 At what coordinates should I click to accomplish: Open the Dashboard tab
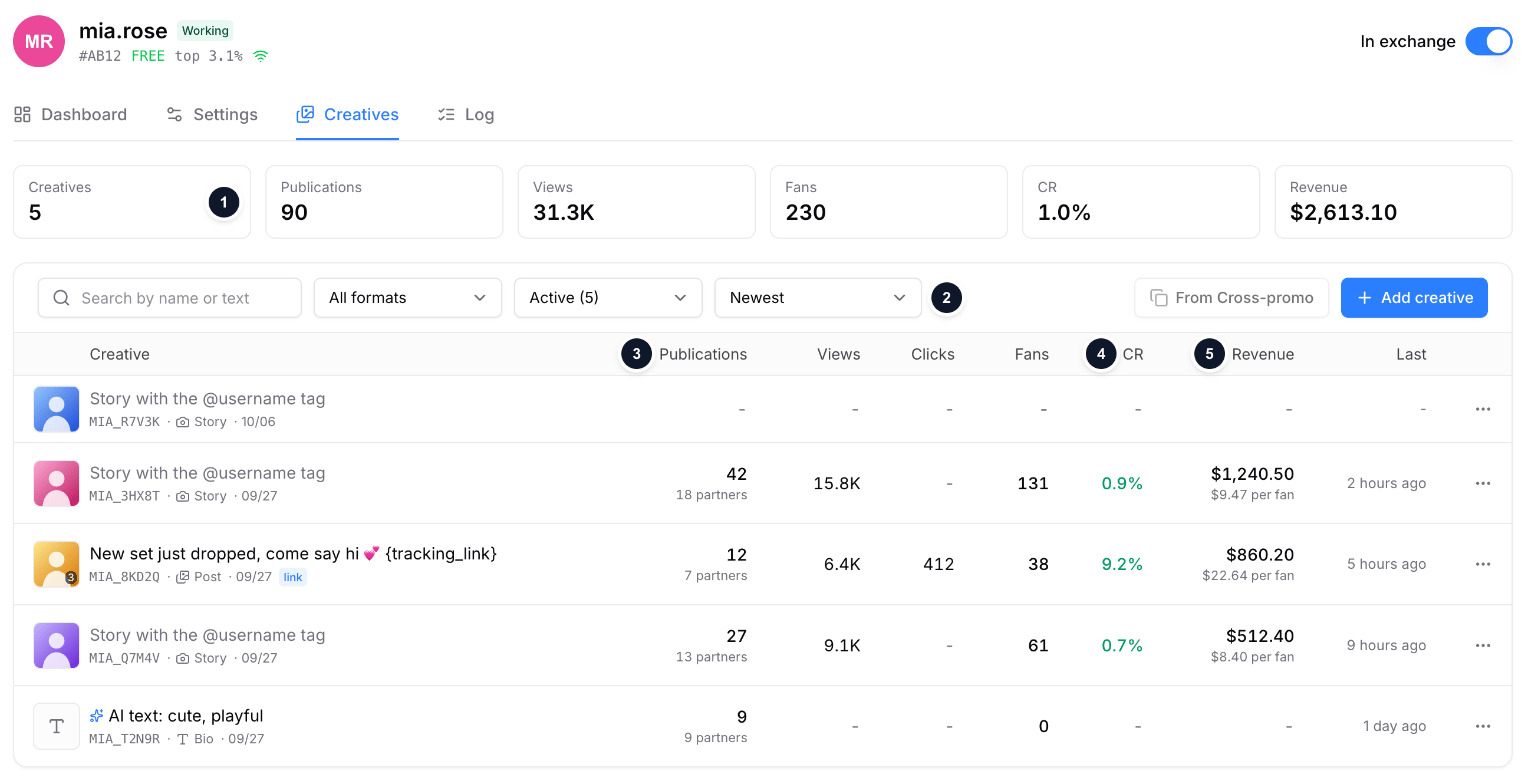point(70,114)
